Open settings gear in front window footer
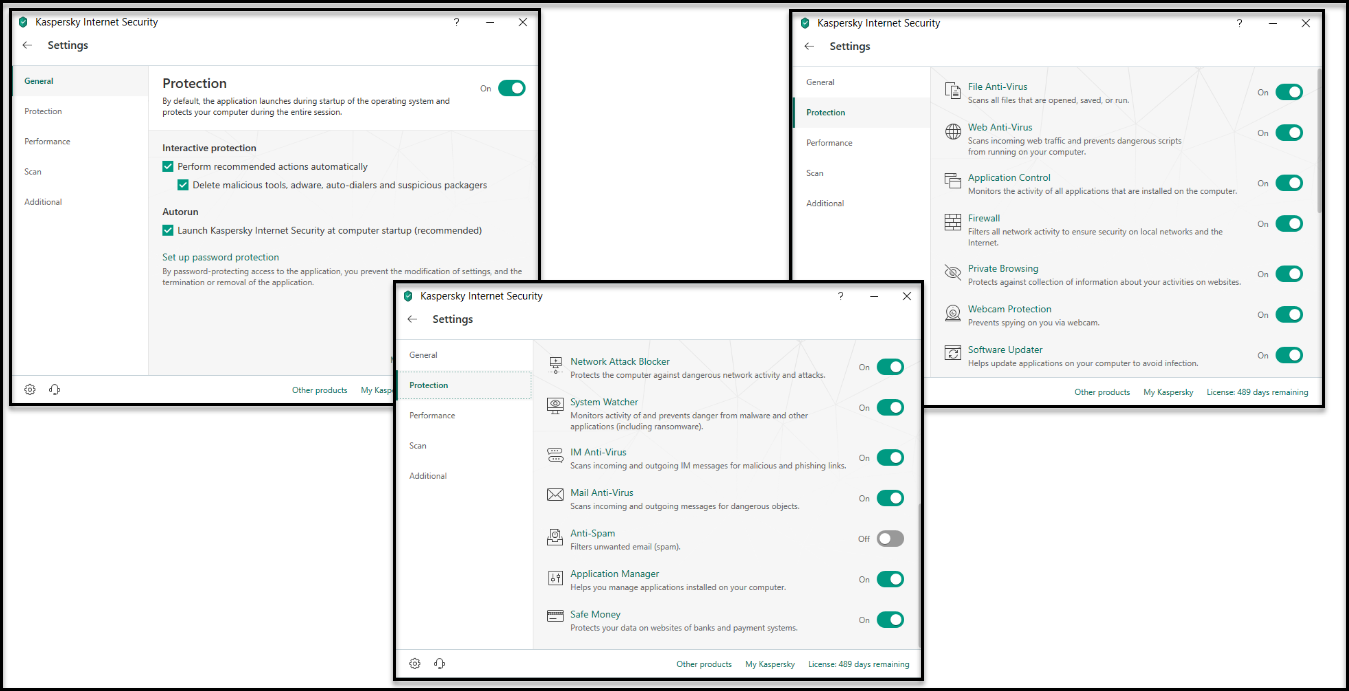 [415, 663]
